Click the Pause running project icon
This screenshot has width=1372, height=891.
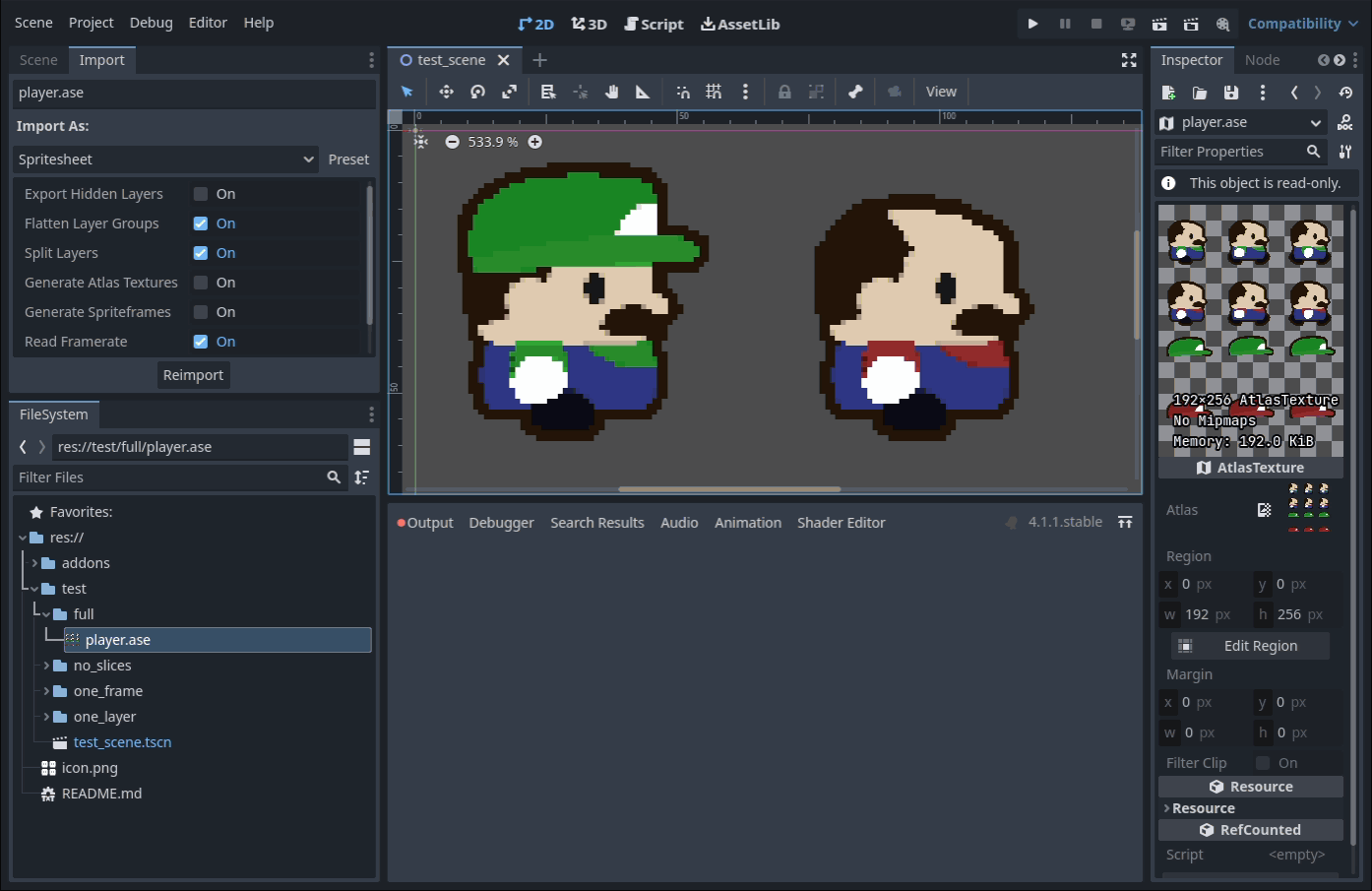1065,24
